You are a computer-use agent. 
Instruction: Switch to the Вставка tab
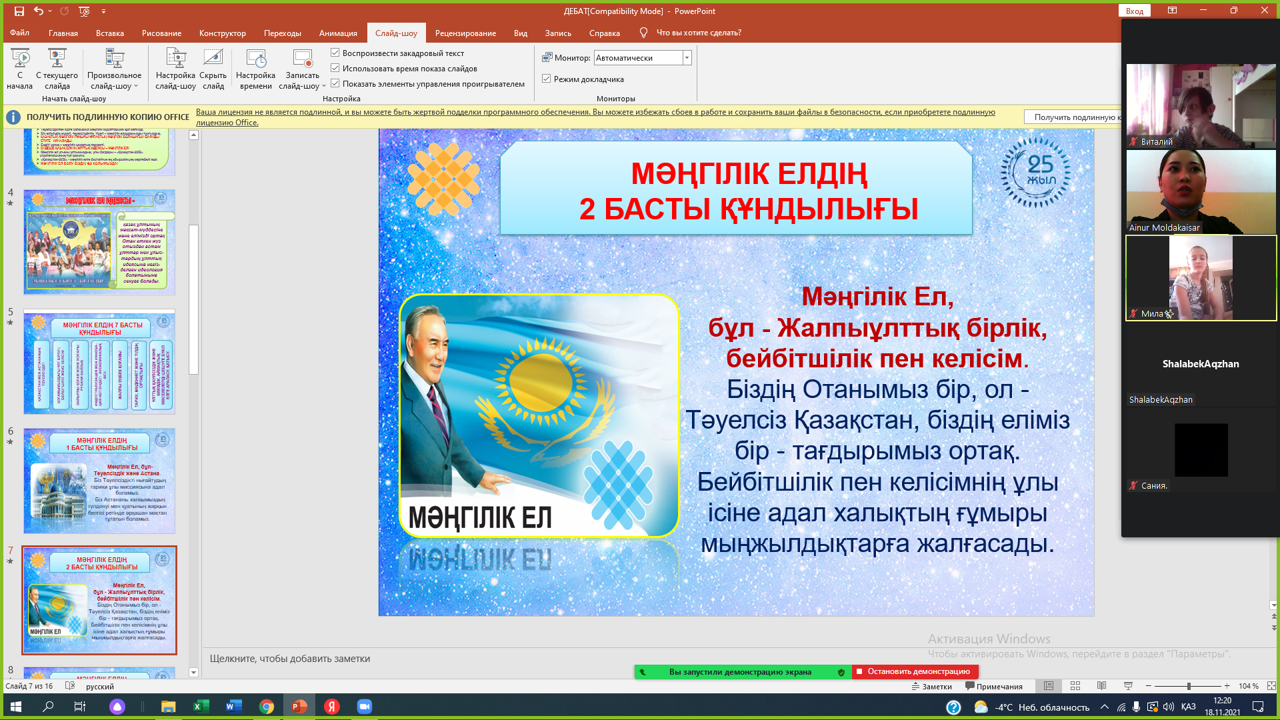coord(110,33)
